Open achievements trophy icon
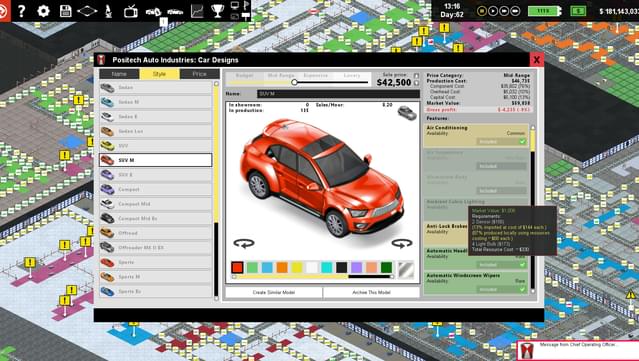Screen dimensions: 639x361 click(x=218, y=11)
